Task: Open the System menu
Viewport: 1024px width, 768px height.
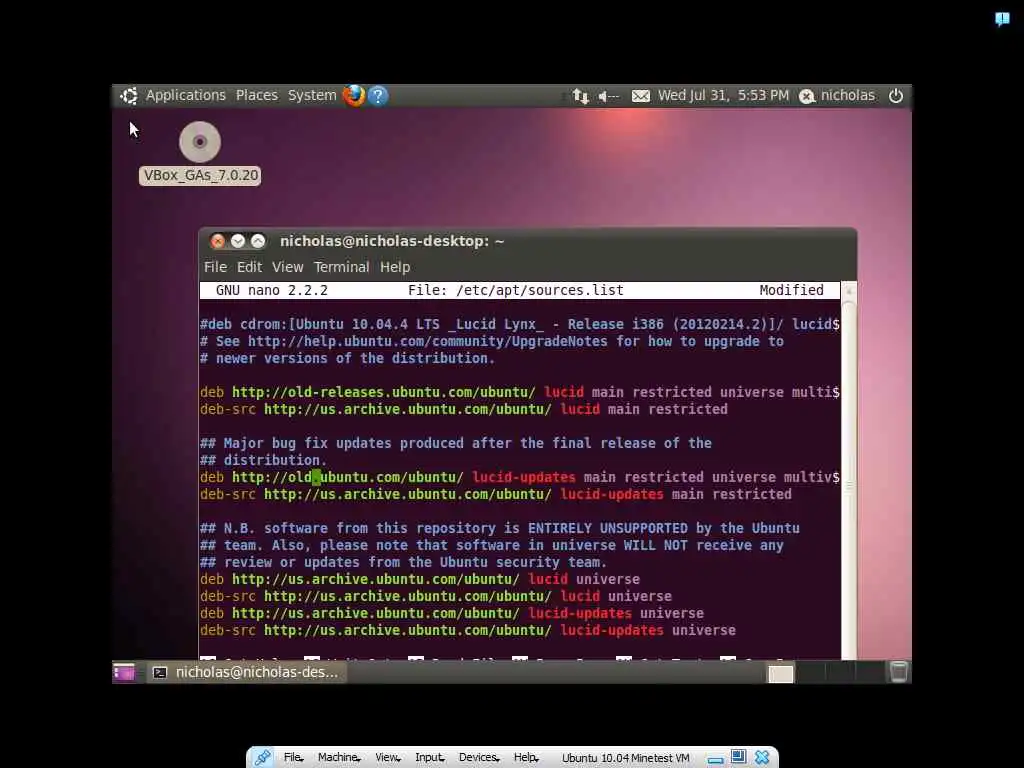Action: point(312,95)
